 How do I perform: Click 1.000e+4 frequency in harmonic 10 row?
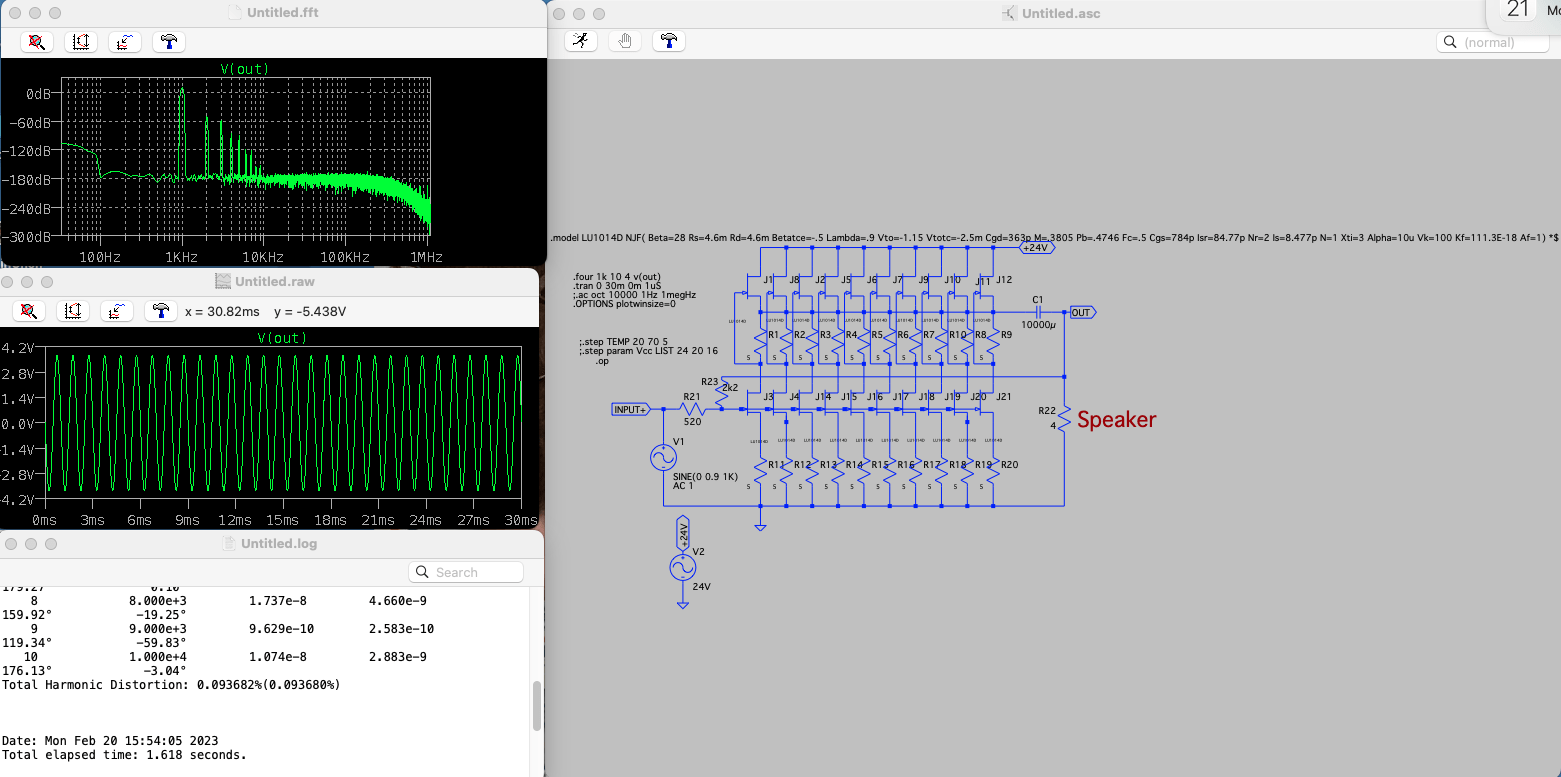(157, 657)
